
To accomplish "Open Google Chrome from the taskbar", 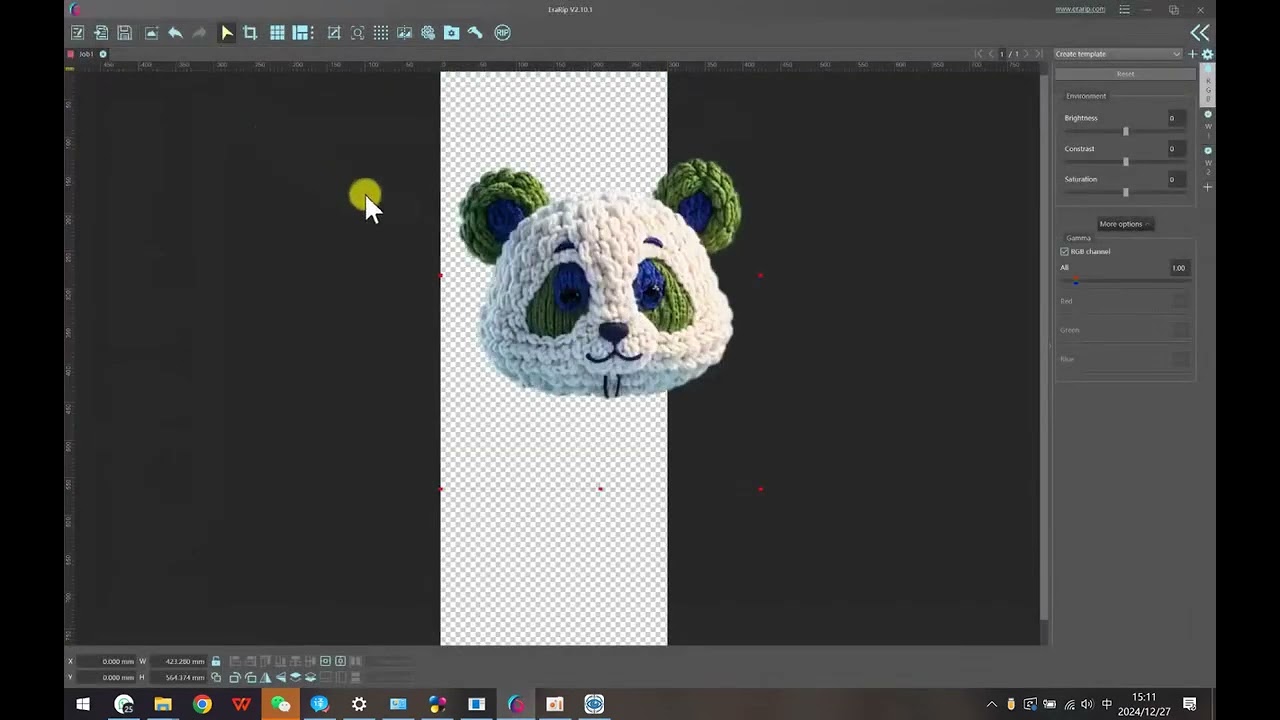I will (202, 704).
